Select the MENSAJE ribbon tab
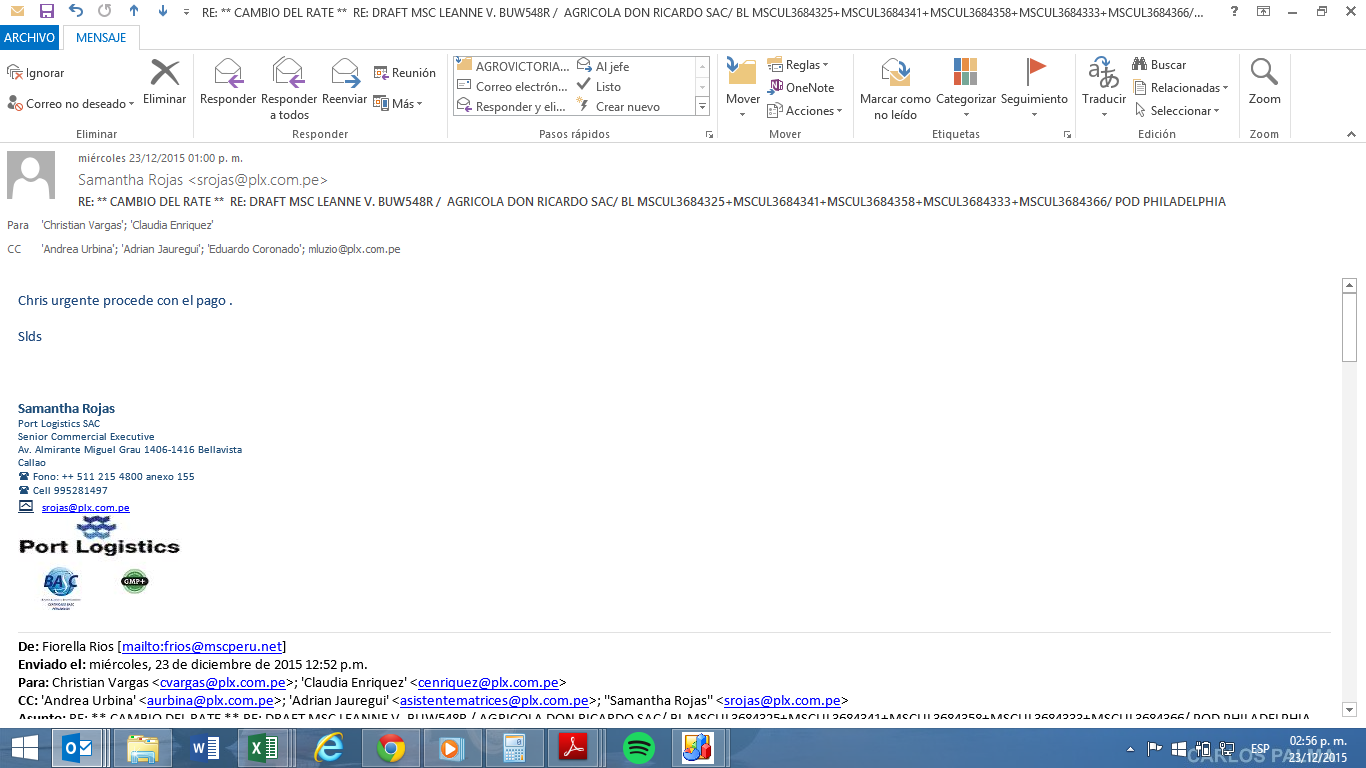The height and width of the screenshot is (768, 1366). coord(101,38)
